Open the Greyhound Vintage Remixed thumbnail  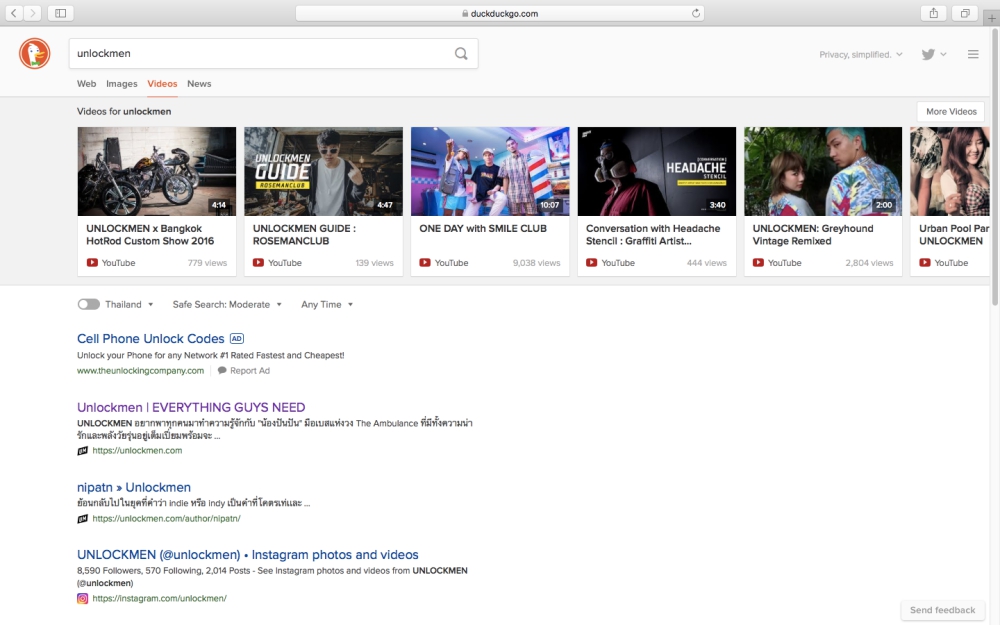pyautogui.click(x=823, y=171)
